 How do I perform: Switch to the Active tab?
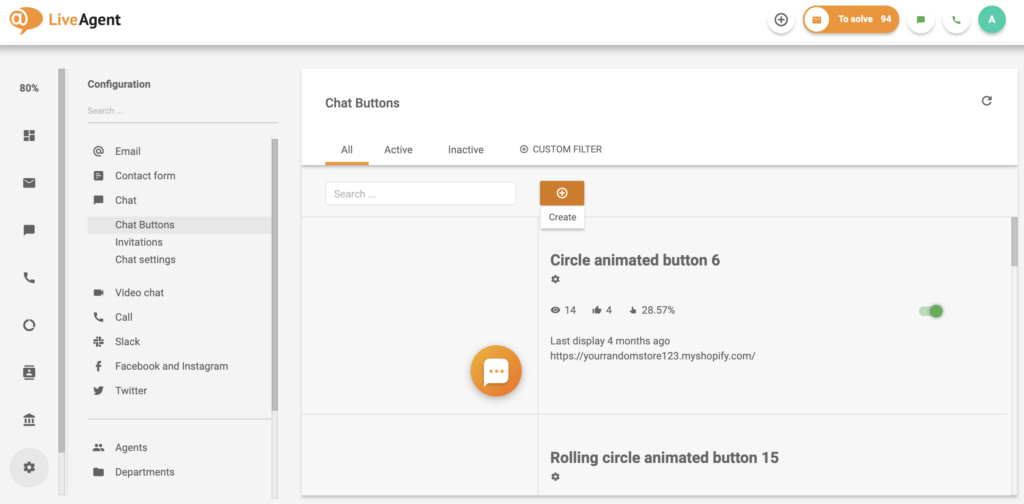(398, 150)
